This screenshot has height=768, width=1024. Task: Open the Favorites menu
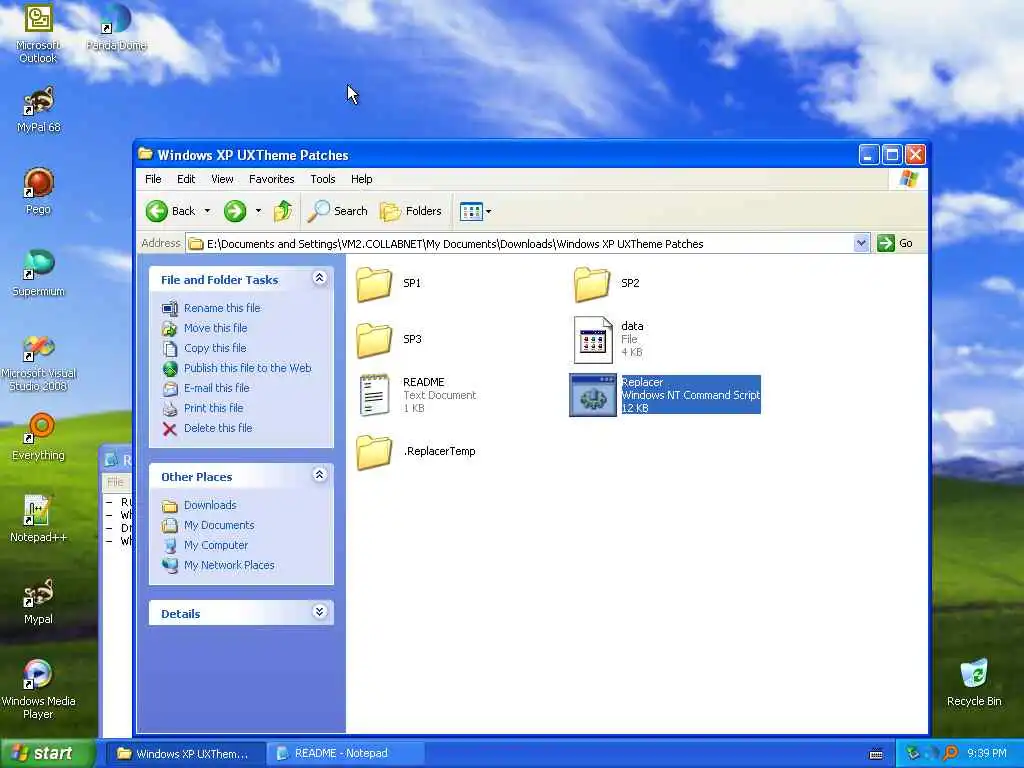(272, 179)
